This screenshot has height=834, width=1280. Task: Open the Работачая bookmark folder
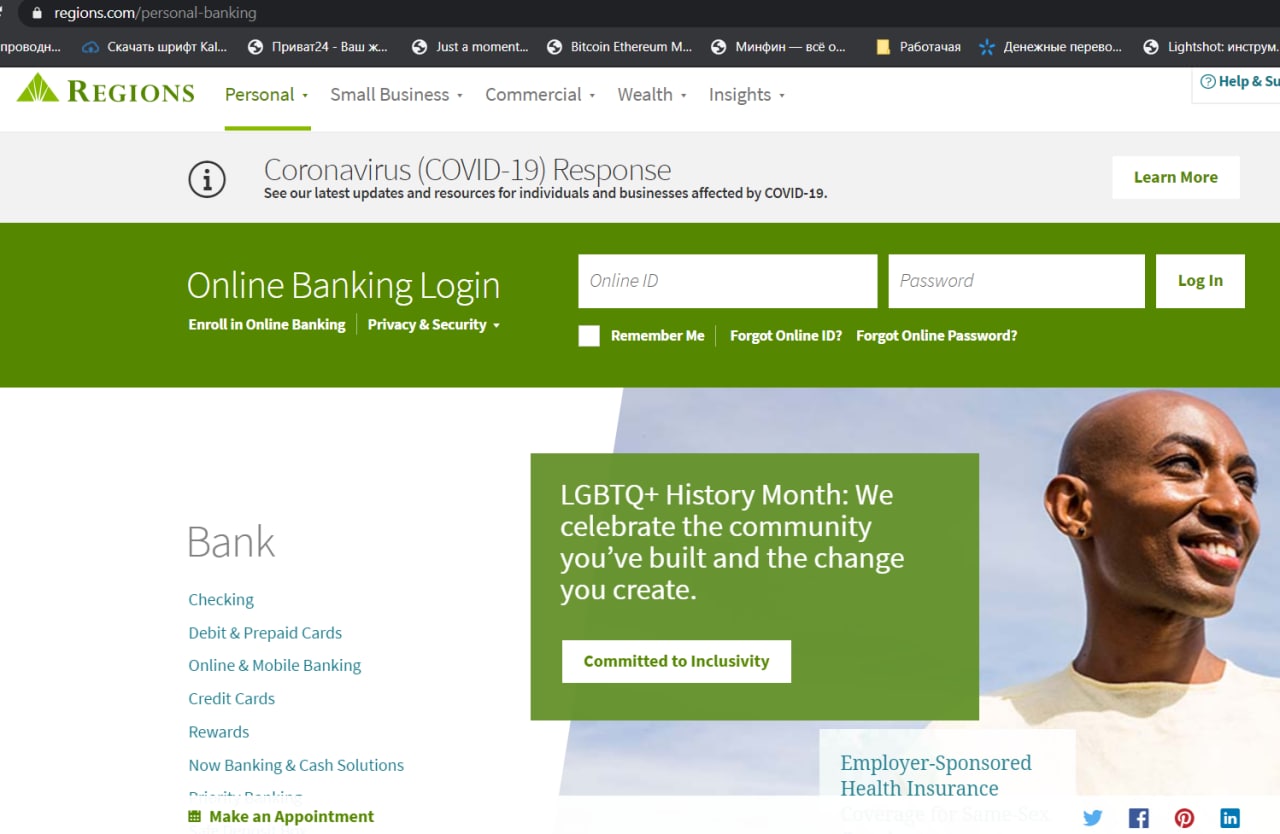[x=918, y=46]
